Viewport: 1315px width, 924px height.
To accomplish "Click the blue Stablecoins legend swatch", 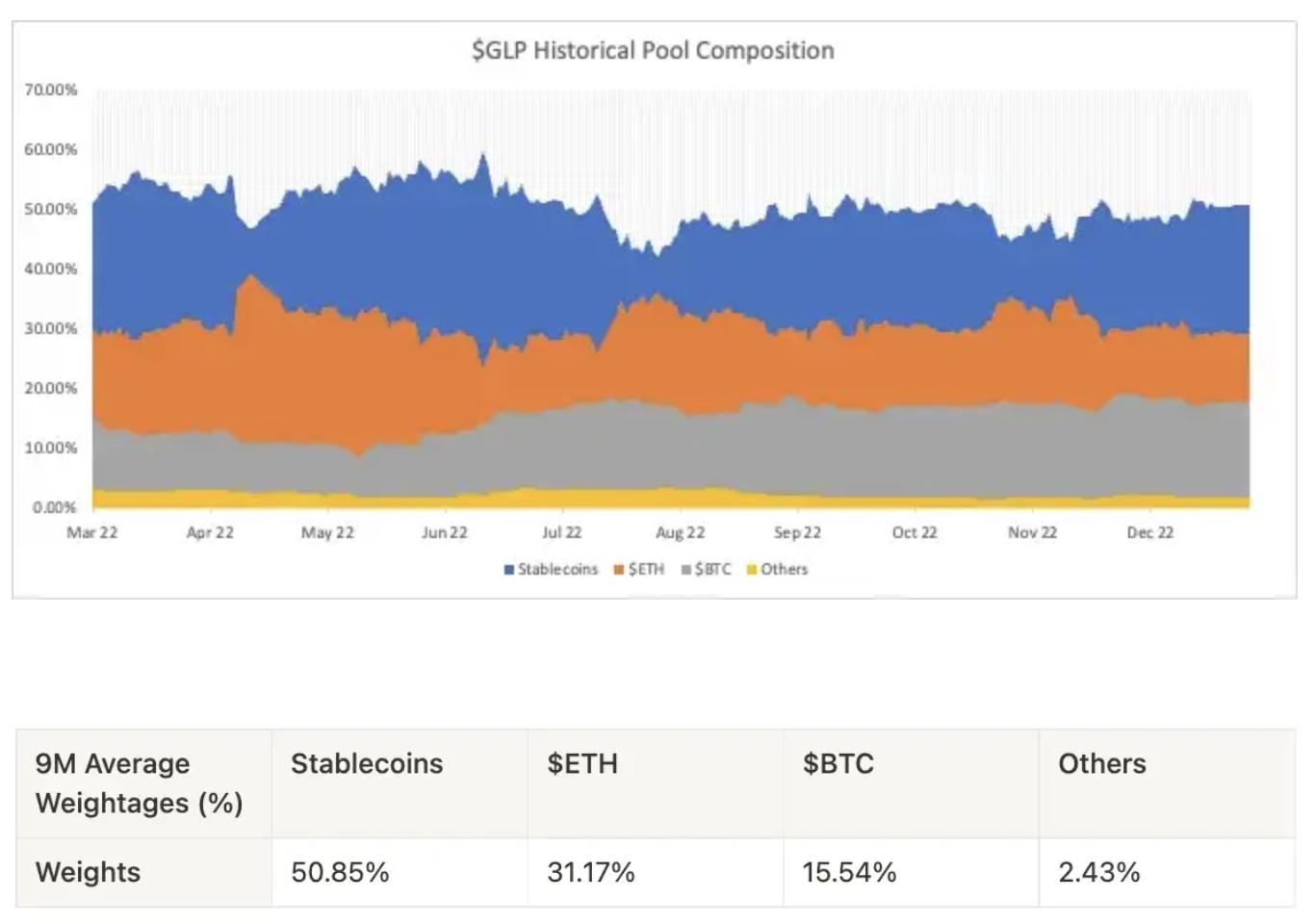I will click(509, 570).
